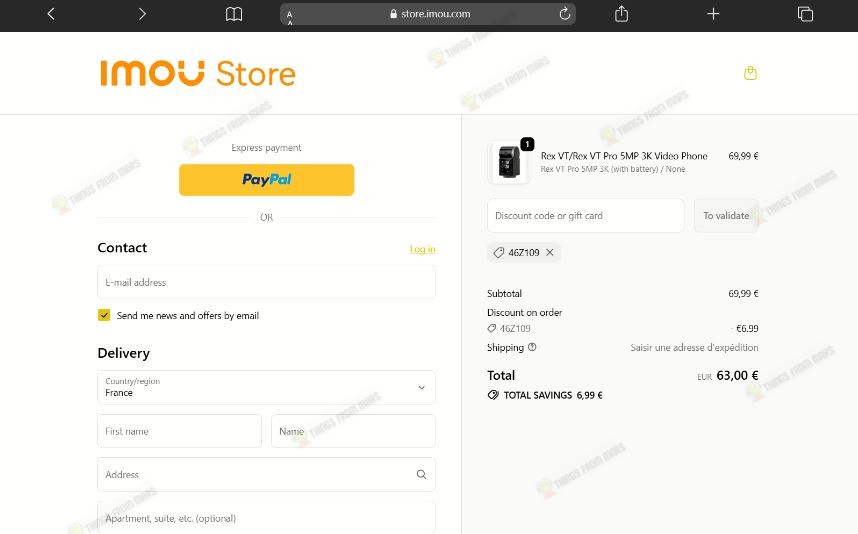Reload the page with the refresh icon
This screenshot has height=534, width=858.
coord(565,14)
